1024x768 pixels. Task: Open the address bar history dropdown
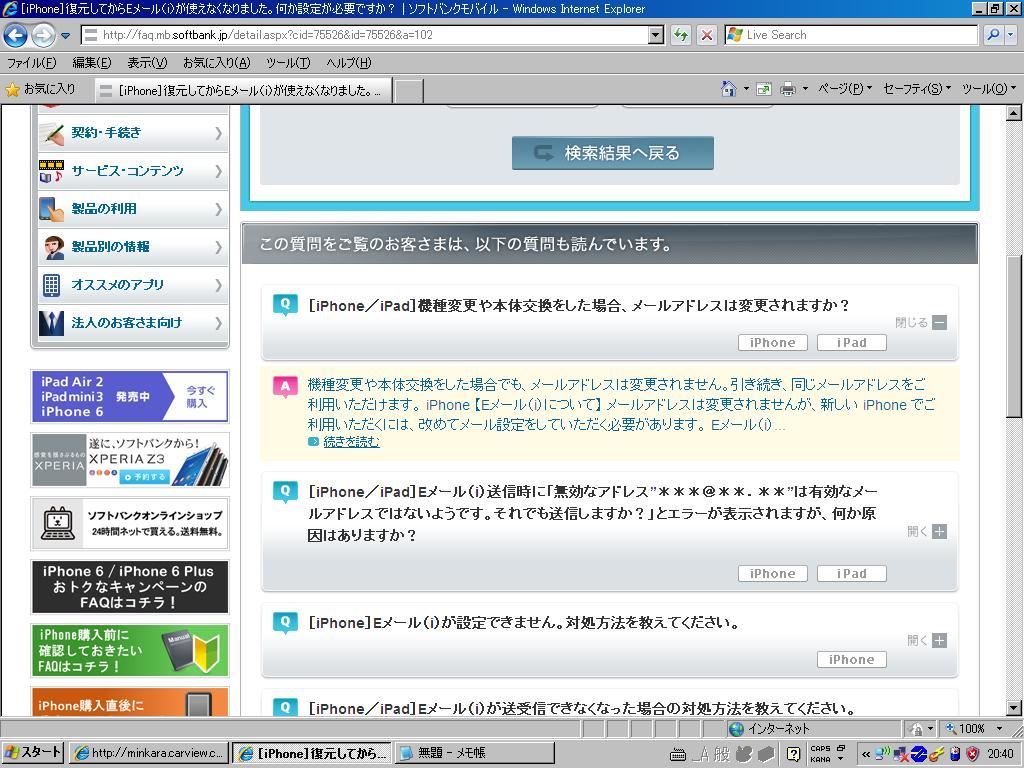pyautogui.click(x=656, y=35)
